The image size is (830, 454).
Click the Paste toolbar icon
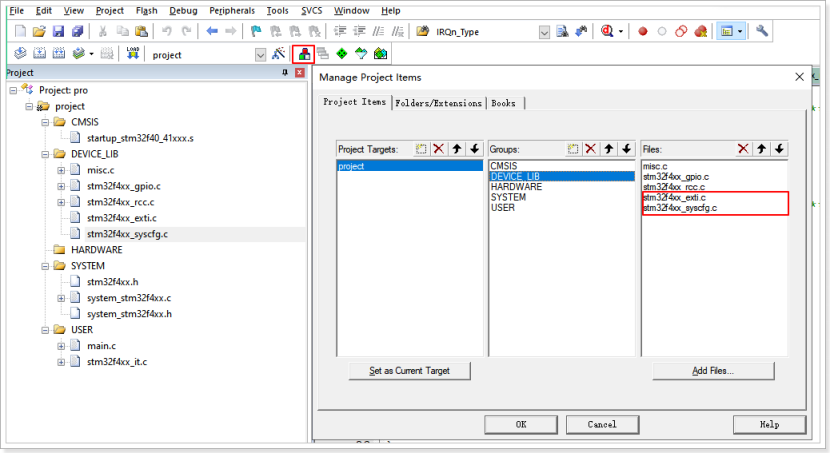pos(141,31)
